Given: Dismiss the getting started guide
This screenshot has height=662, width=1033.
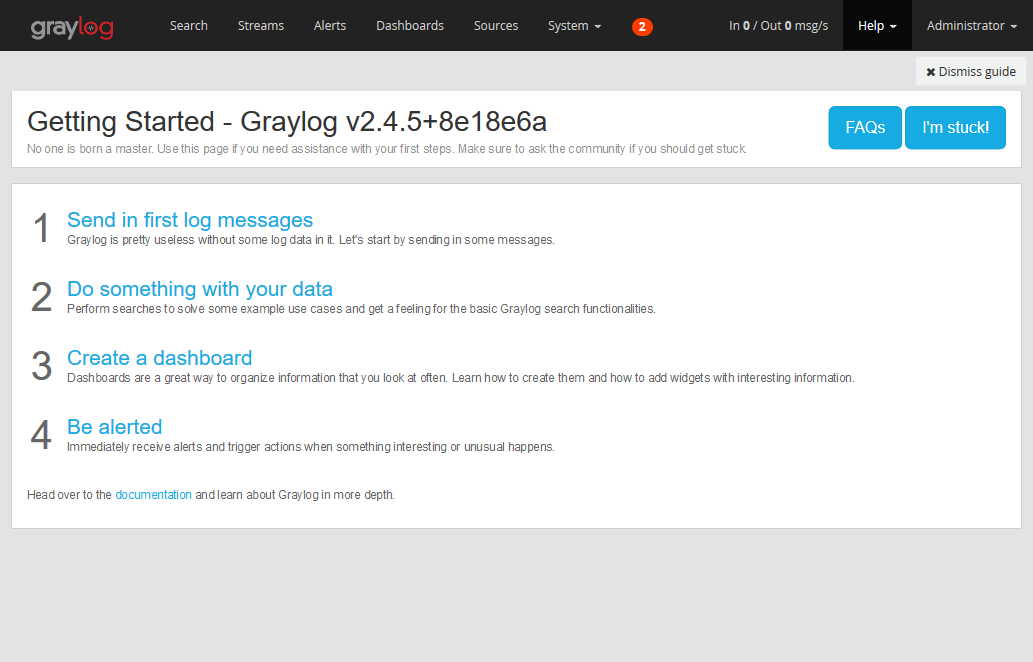Looking at the screenshot, I should tap(970, 71).
